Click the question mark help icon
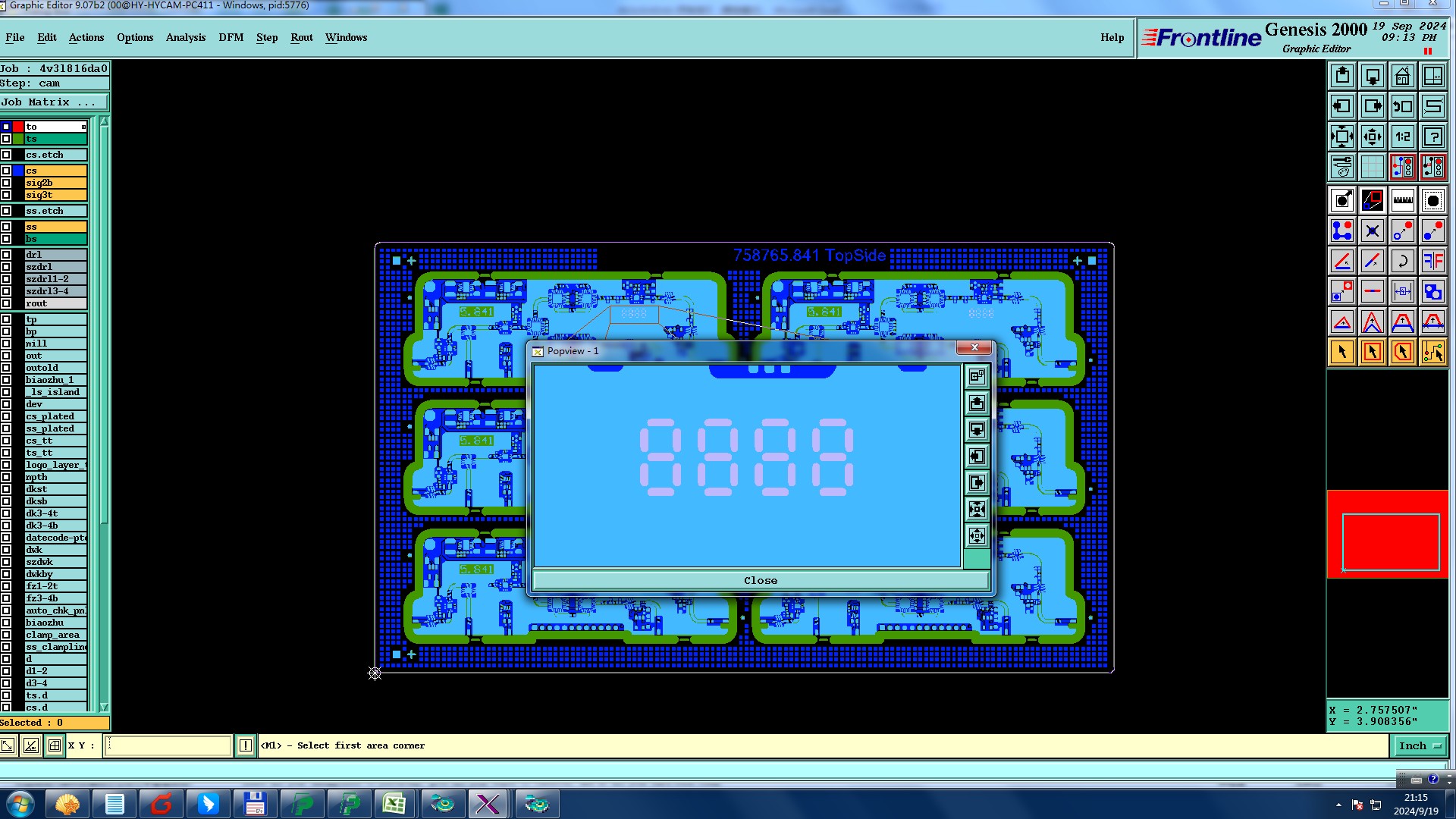 1432,137
